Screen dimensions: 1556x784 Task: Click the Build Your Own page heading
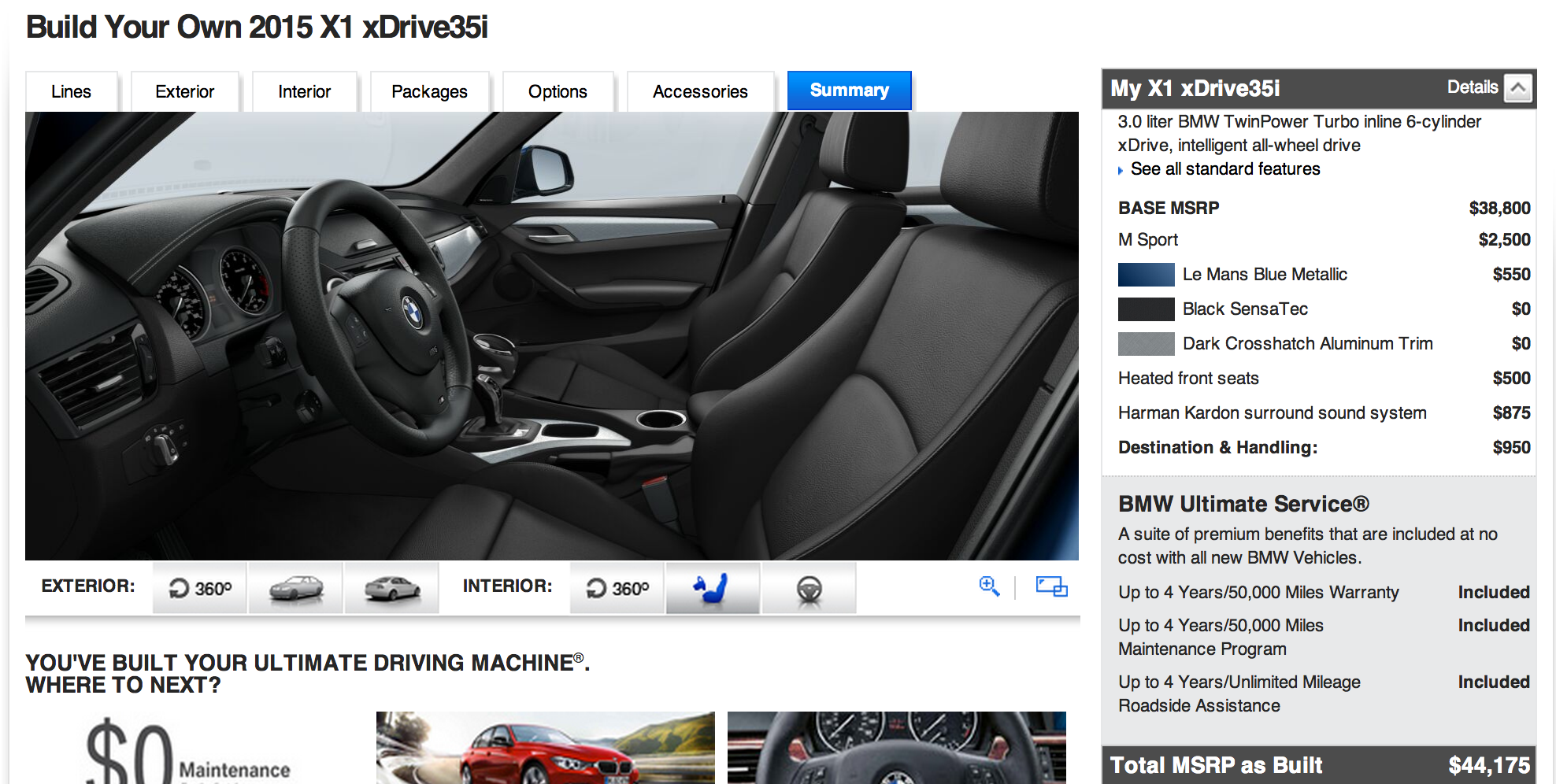[x=257, y=28]
